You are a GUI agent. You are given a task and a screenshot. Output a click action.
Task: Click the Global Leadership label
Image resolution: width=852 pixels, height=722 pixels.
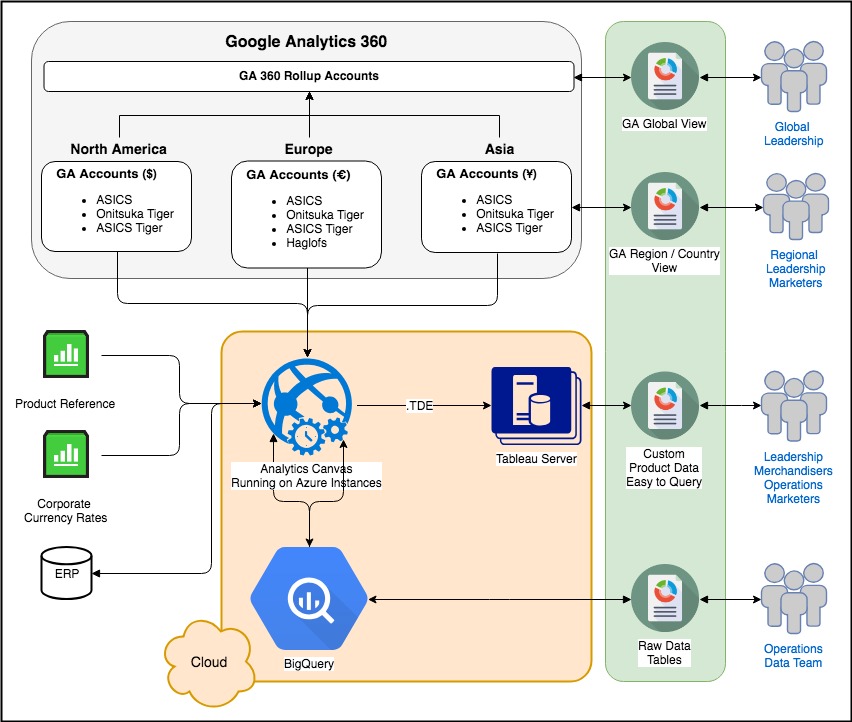point(793,134)
